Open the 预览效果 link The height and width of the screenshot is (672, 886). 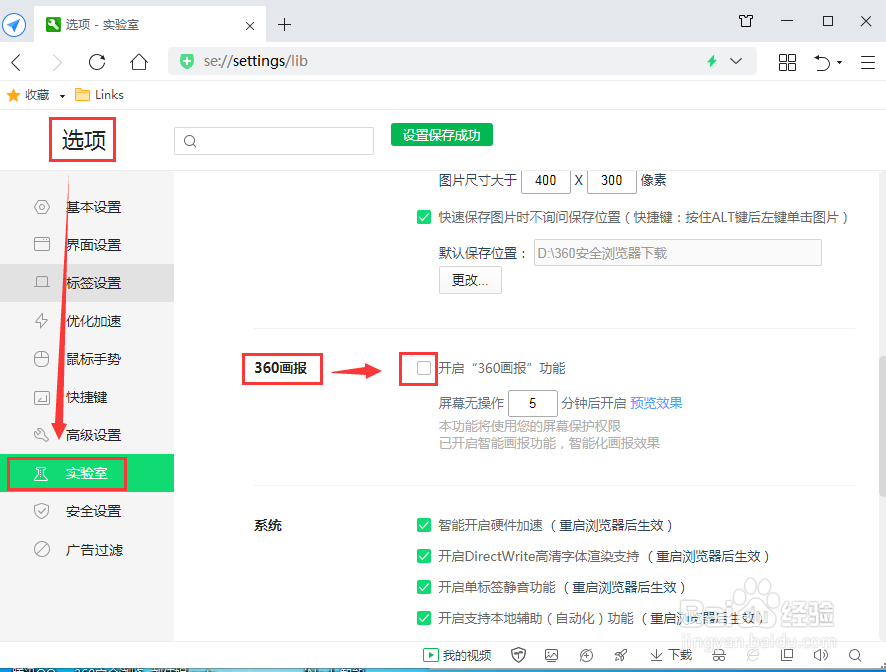pyautogui.click(x=656, y=403)
